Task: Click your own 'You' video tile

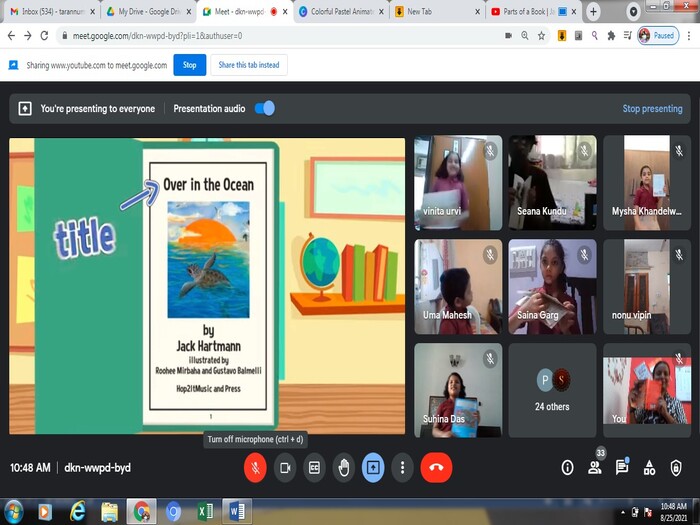Action: tap(647, 391)
